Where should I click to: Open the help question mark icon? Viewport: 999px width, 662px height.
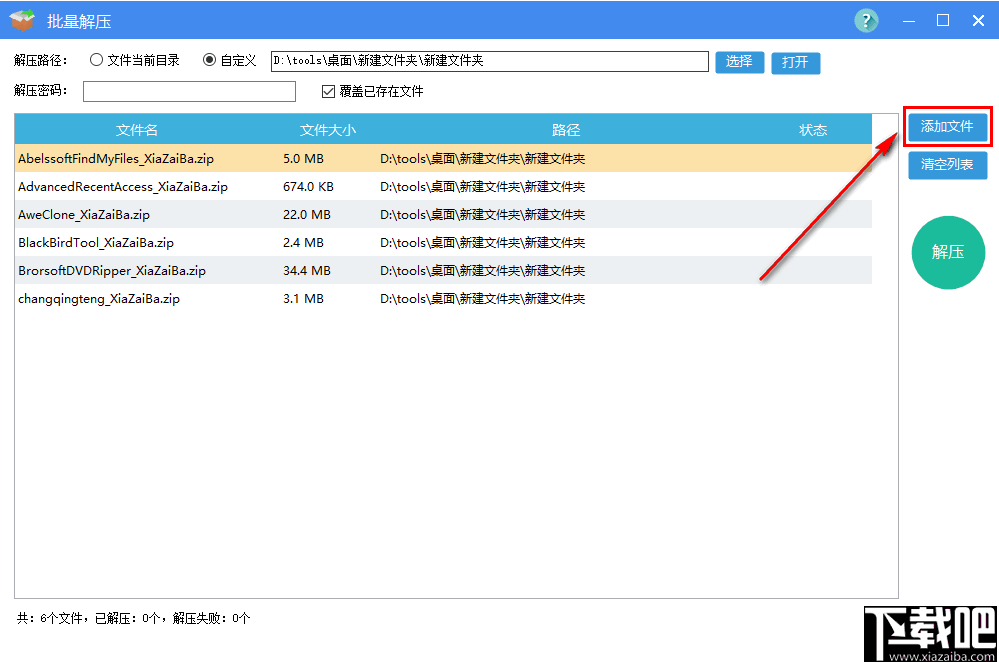click(866, 21)
